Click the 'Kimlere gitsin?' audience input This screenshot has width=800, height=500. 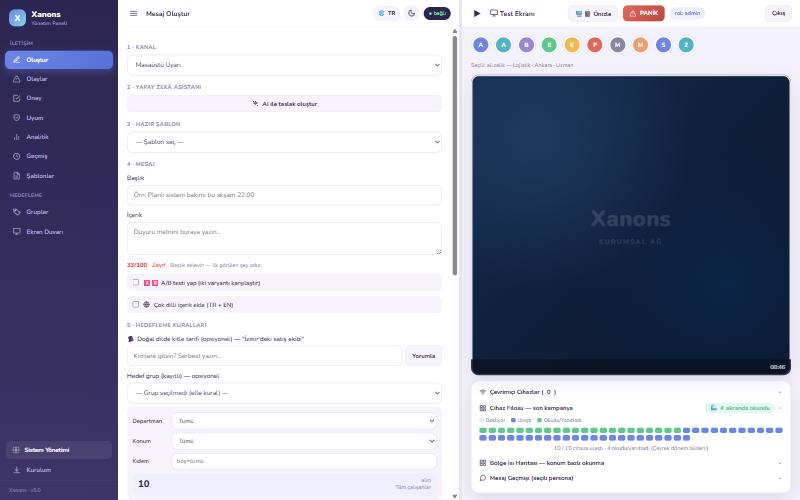[264, 356]
